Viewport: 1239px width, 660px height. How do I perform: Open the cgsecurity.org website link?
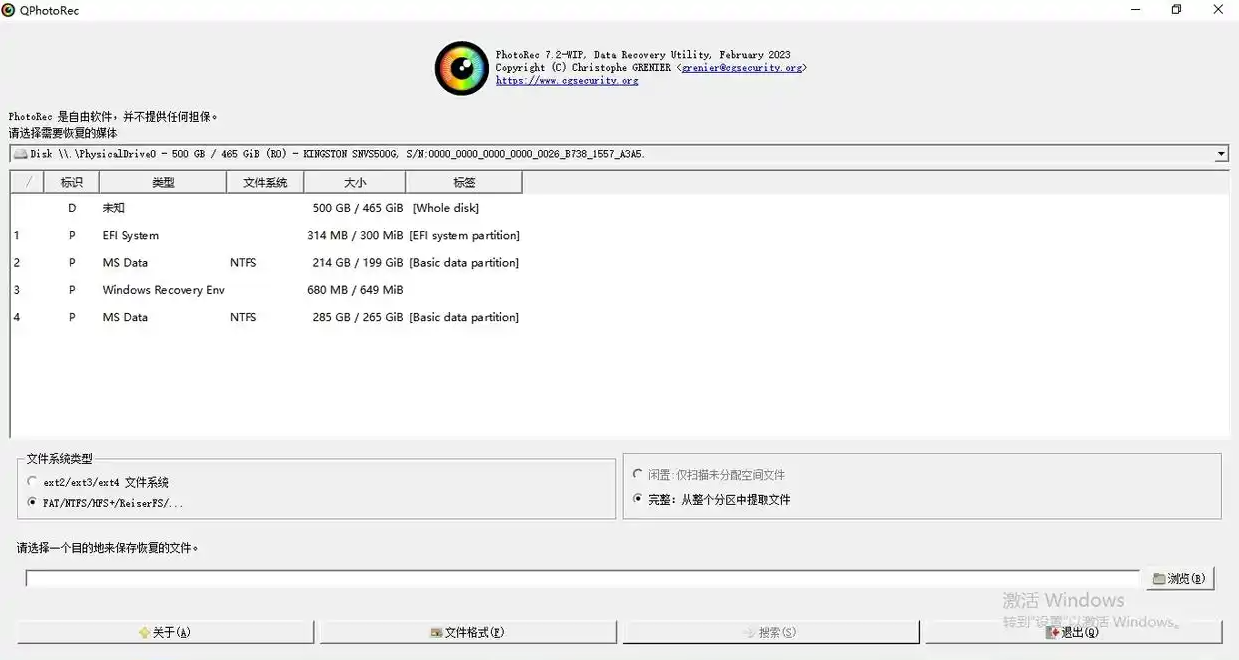click(567, 81)
